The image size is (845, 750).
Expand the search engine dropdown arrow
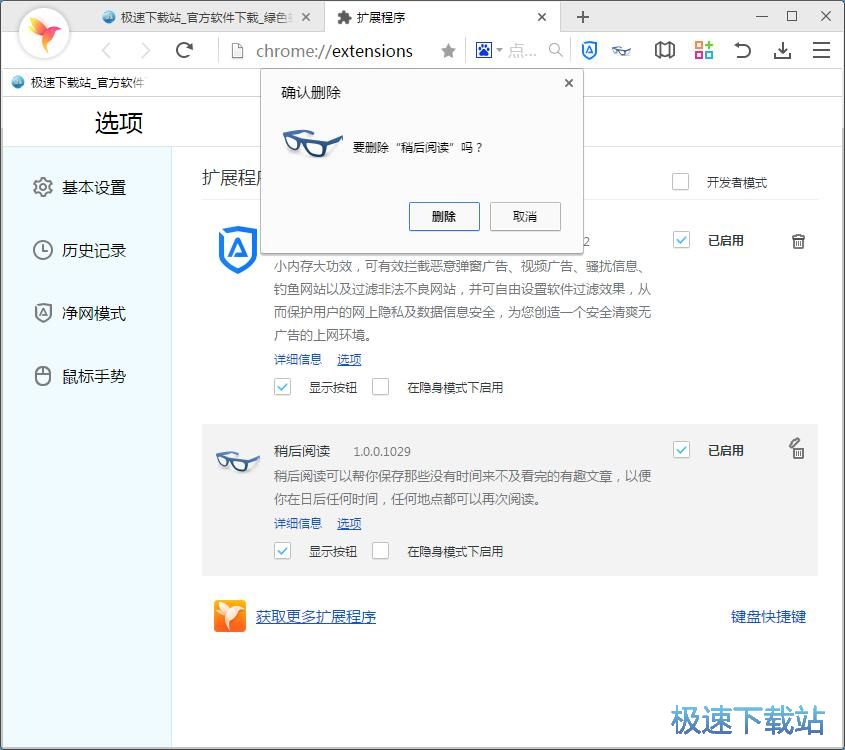coord(501,51)
